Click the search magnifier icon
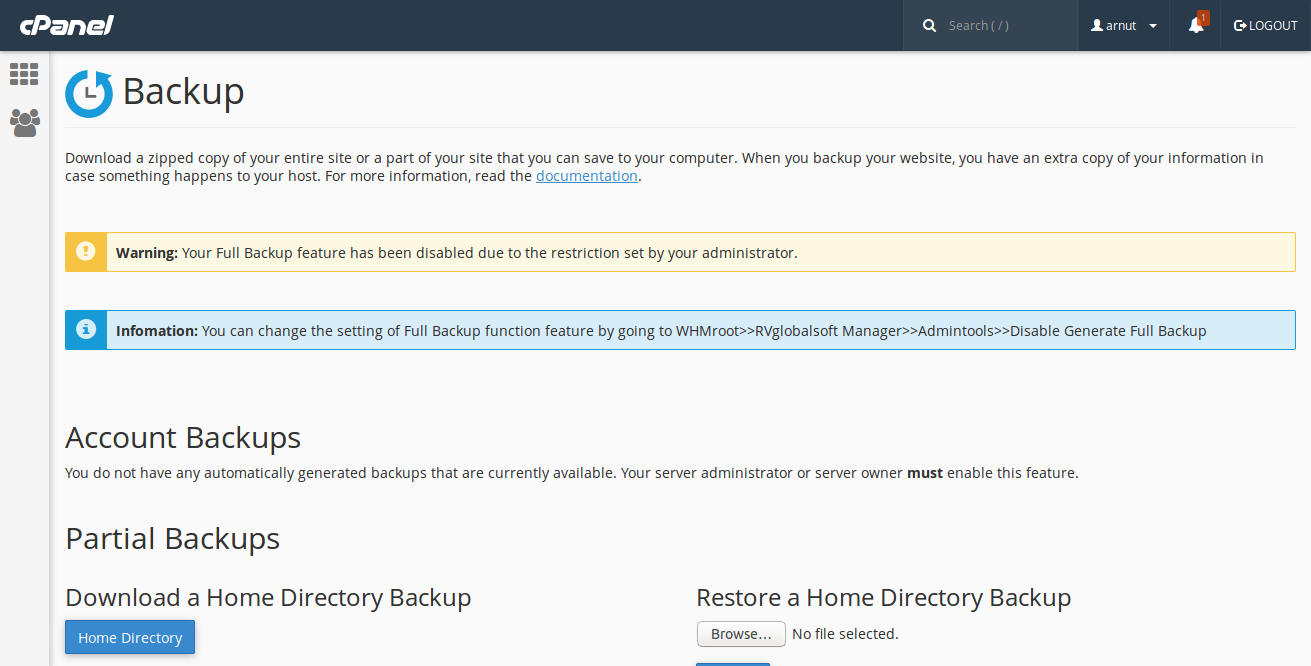Image resolution: width=1311 pixels, height=666 pixels. coord(929,25)
